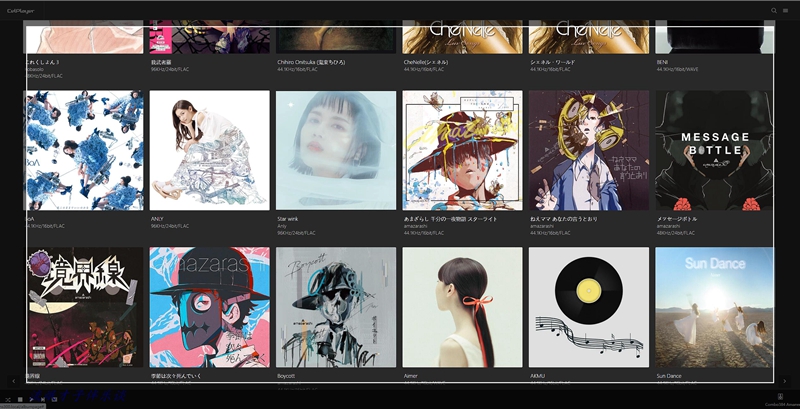
Task: Open the Sun Dance album cover
Action: click(714, 308)
